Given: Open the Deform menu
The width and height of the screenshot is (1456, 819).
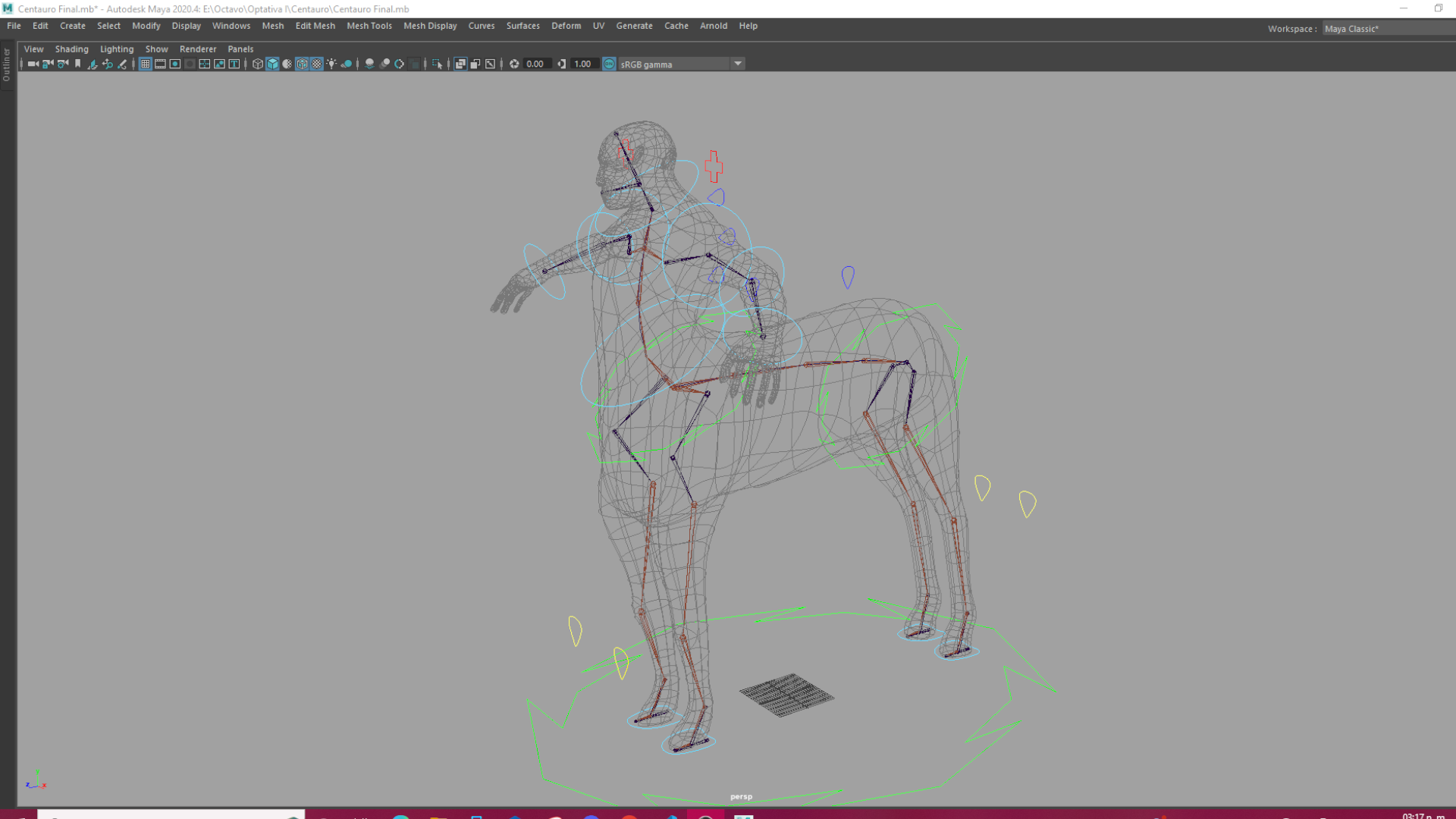Looking at the screenshot, I should tap(566, 26).
